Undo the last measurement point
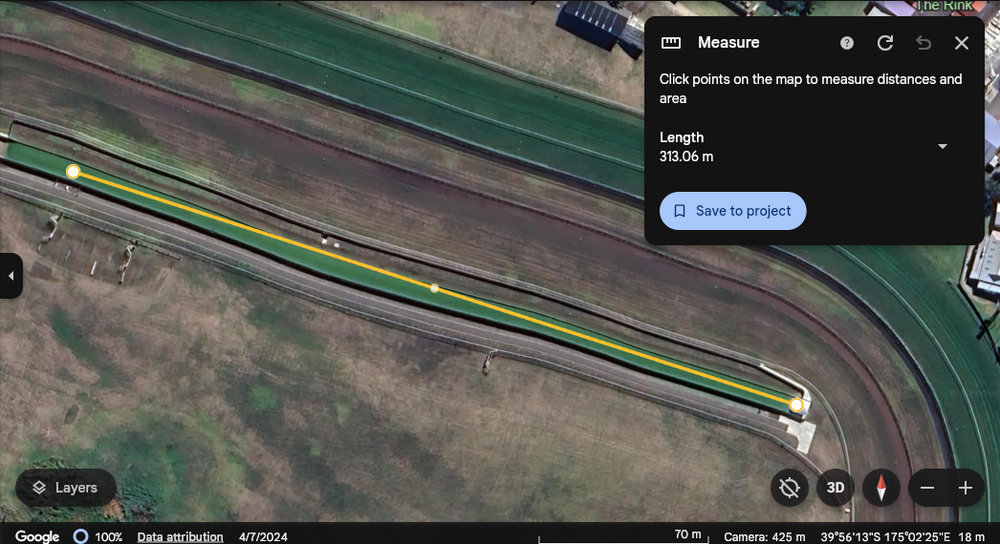The width and height of the screenshot is (1000, 544). click(923, 43)
